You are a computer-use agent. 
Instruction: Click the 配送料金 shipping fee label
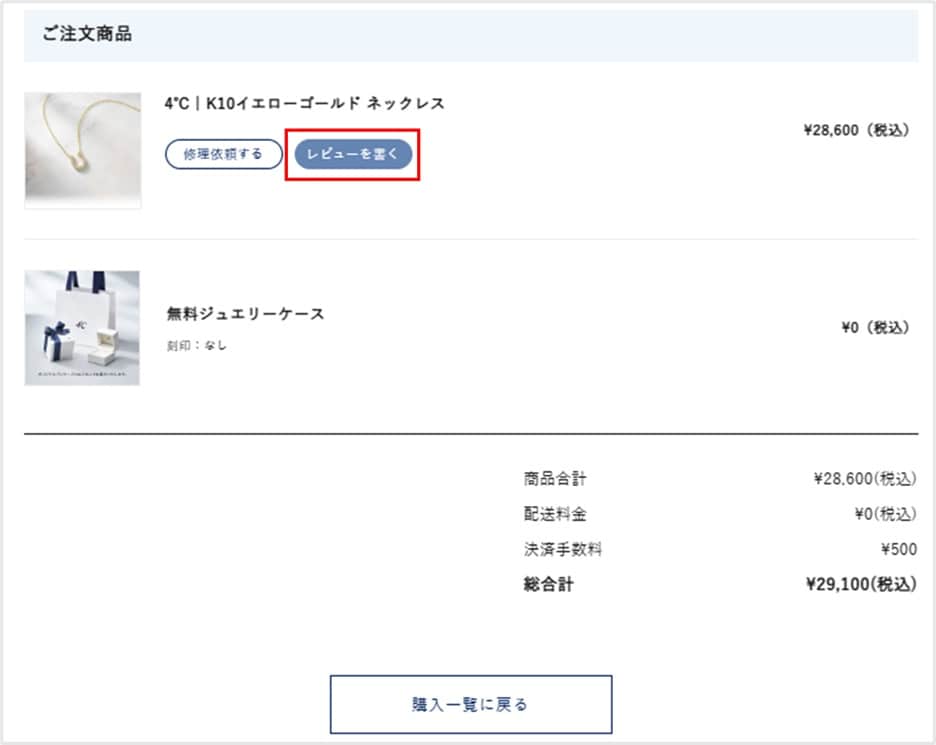[555, 513]
